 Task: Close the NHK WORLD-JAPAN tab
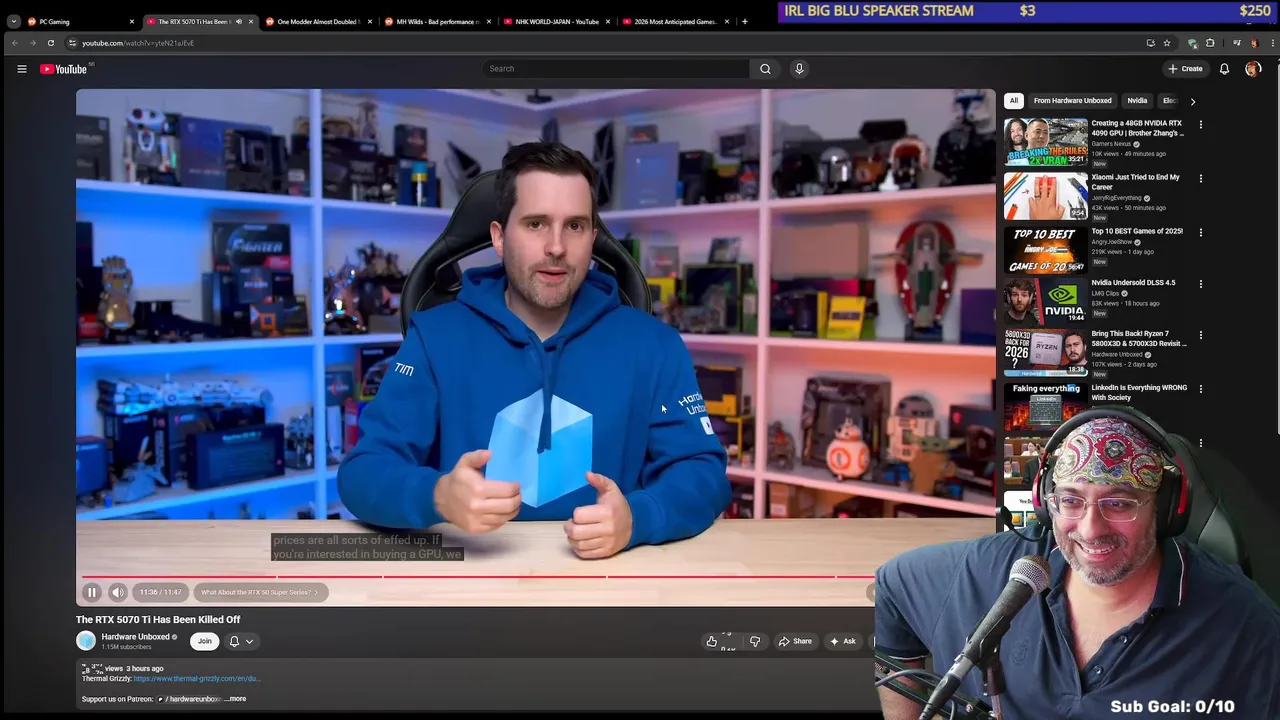[x=608, y=21]
